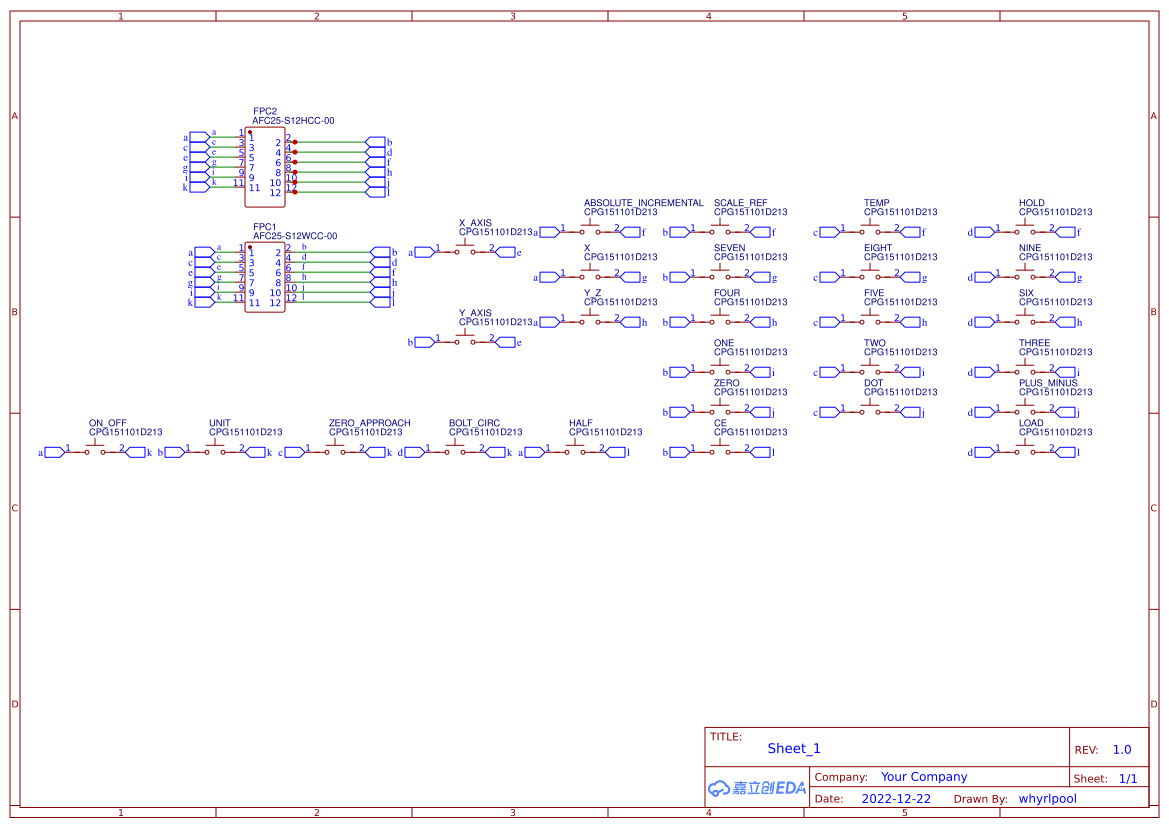Click the whyrlpool Drawn By name
Image resolution: width=1169 pixels, height=828 pixels.
coord(1048,798)
